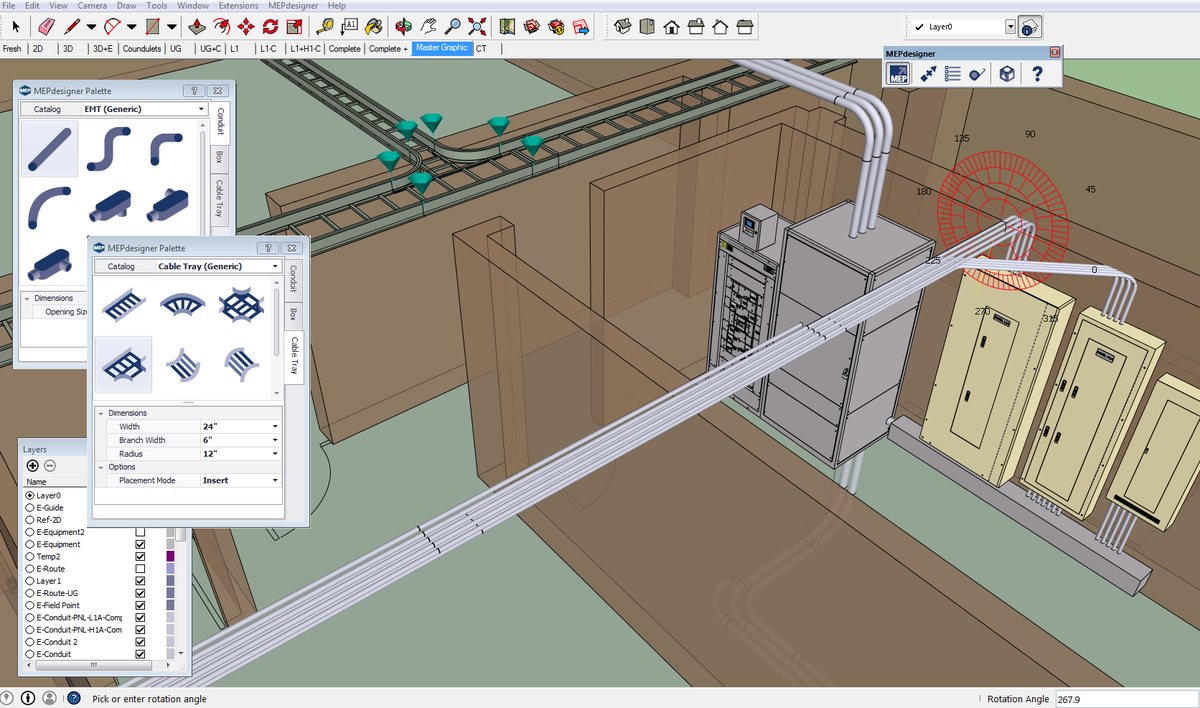
Task: Open the MEPdesigner menu
Action: [293, 6]
